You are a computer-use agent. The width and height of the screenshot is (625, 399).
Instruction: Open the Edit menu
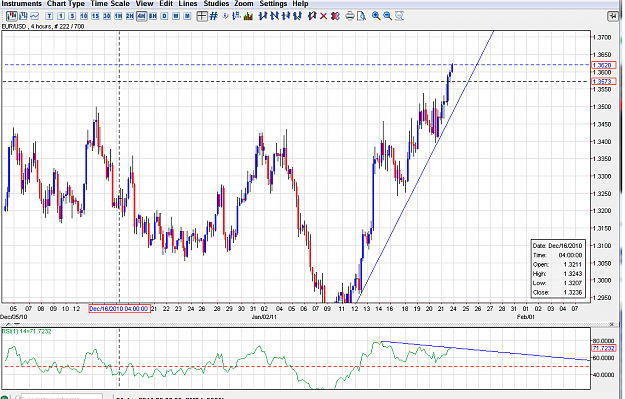tap(166, 4)
